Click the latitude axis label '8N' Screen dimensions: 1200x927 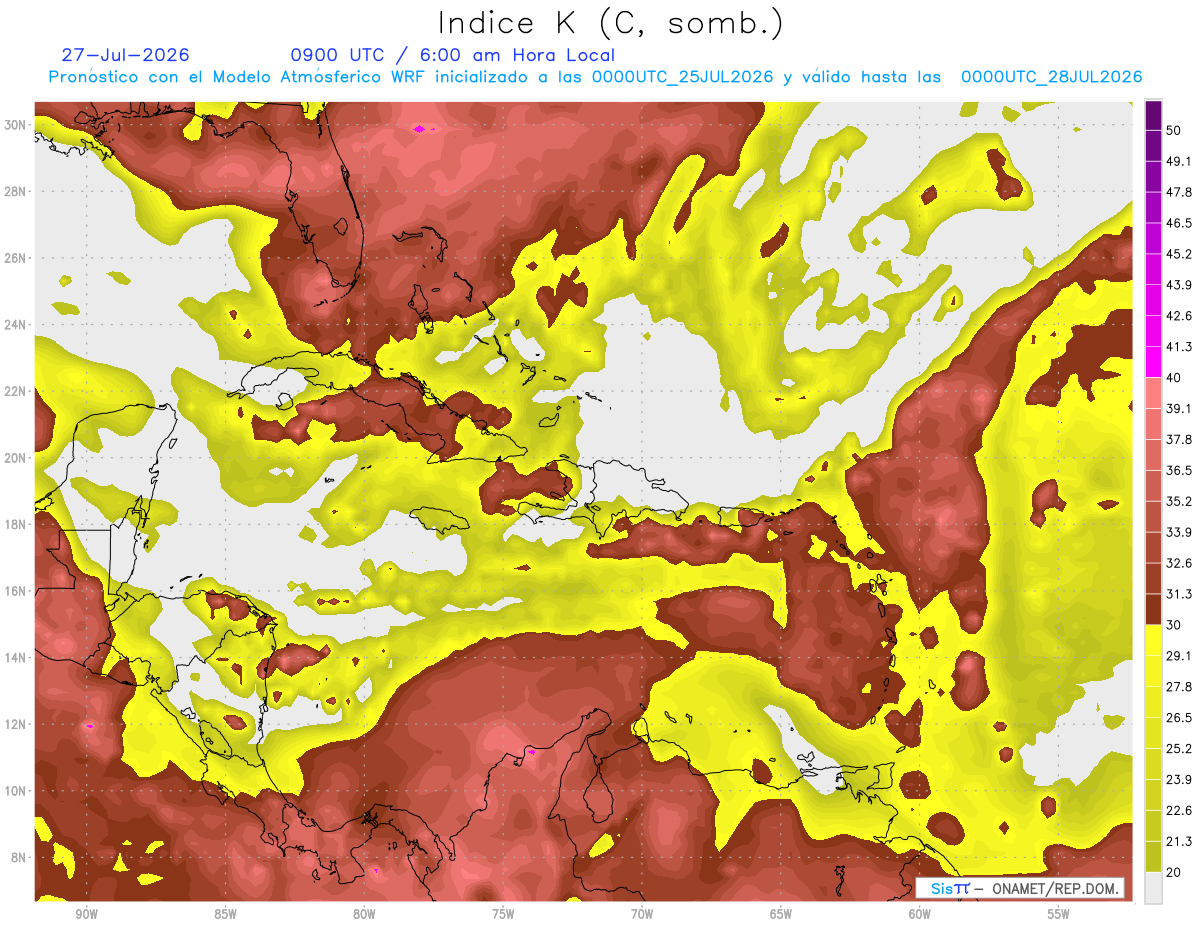pos(19,857)
